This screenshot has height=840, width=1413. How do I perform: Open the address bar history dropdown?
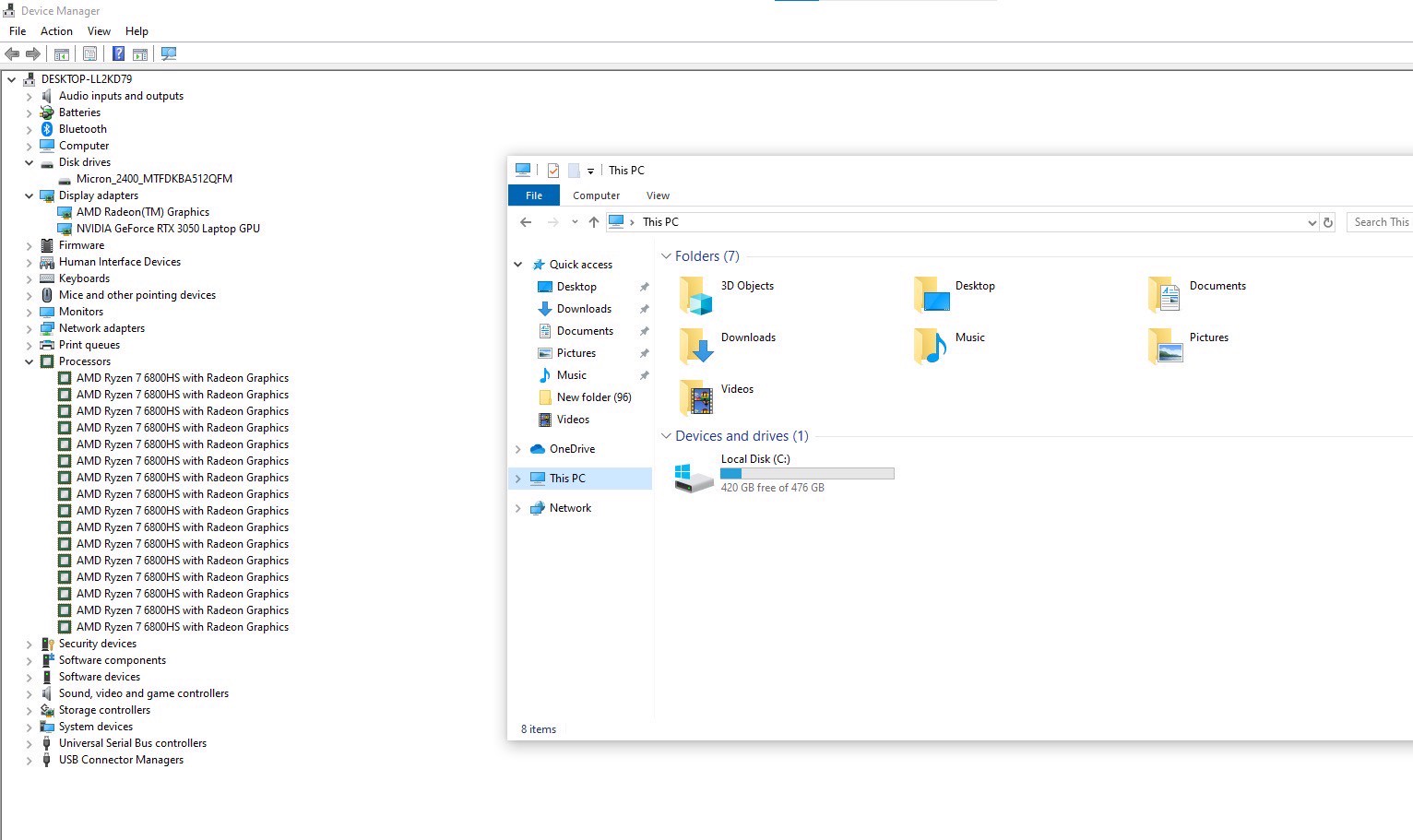[1312, 222]
